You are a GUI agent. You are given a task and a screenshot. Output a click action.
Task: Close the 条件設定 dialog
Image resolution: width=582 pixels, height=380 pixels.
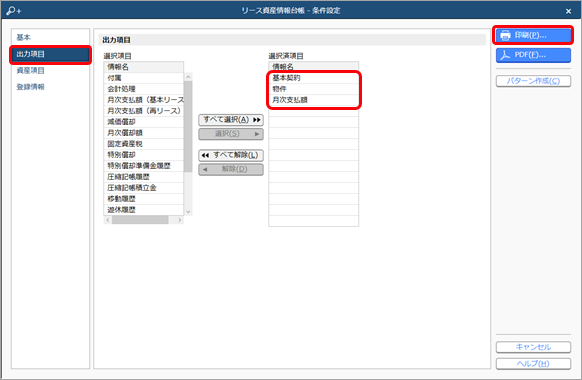point(568,11)
